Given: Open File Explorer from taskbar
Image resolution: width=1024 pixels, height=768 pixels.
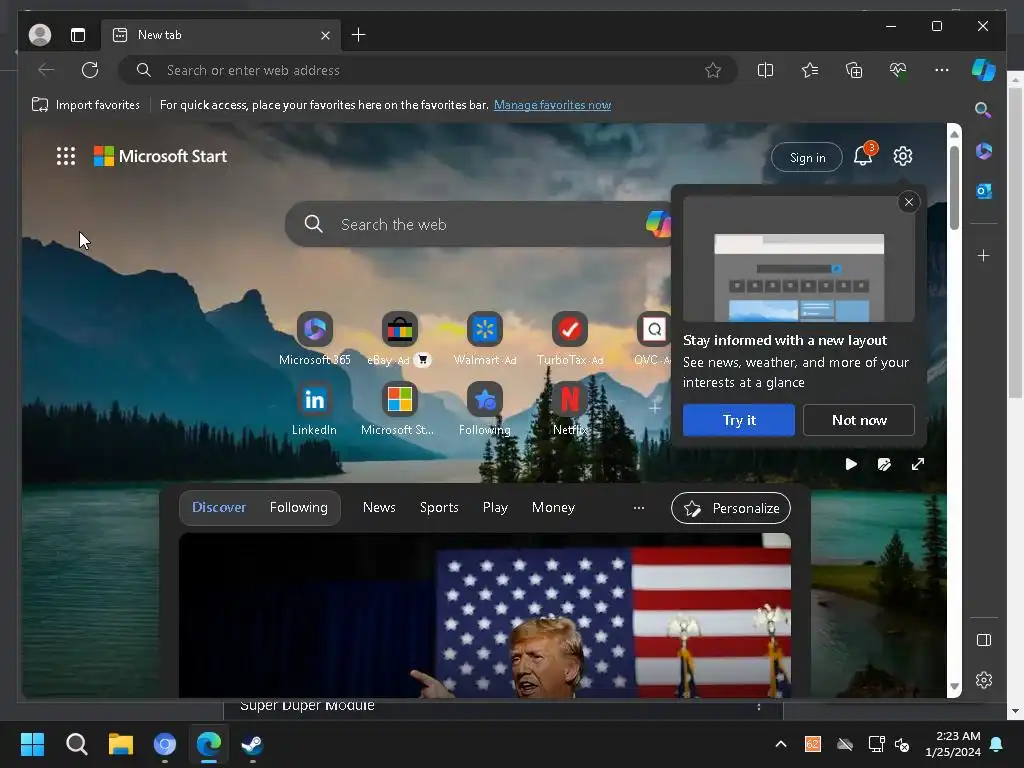Looking at the screenshot, I should 121,744.
